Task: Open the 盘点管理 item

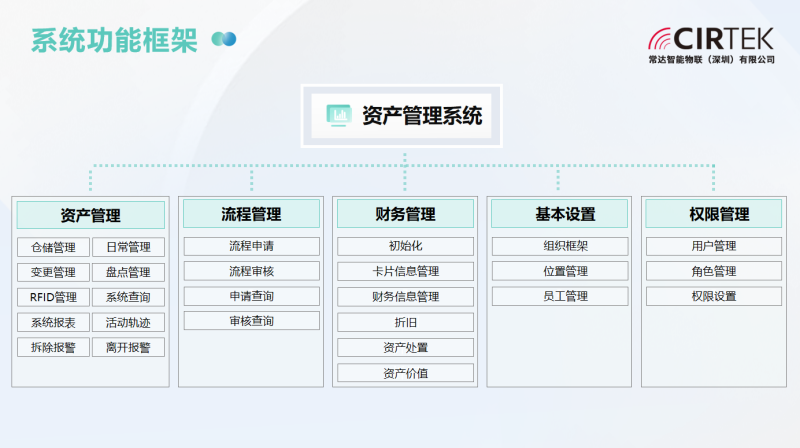Action: (128, 272)
